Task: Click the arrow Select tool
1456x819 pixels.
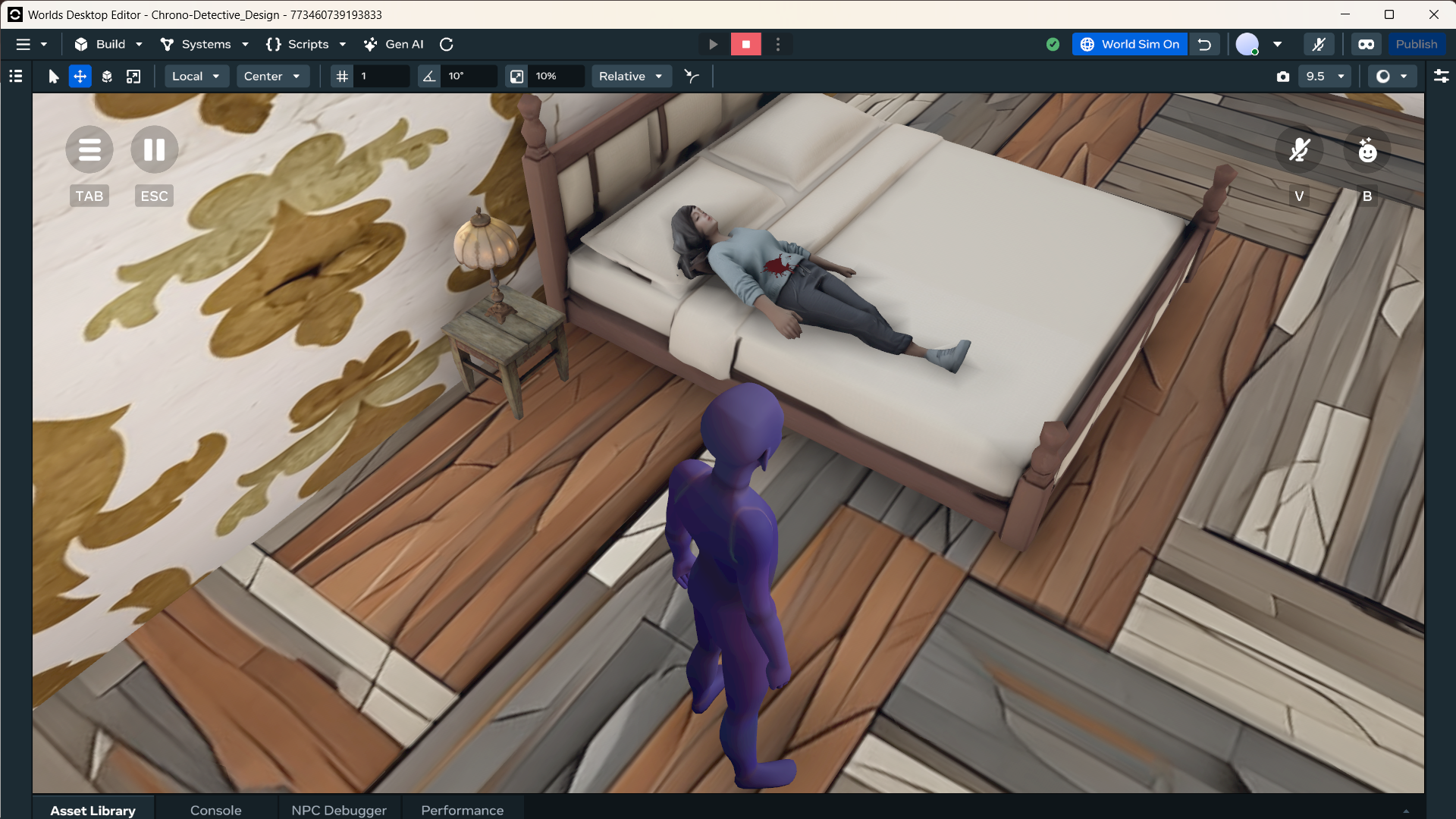Action: (53, 77)
